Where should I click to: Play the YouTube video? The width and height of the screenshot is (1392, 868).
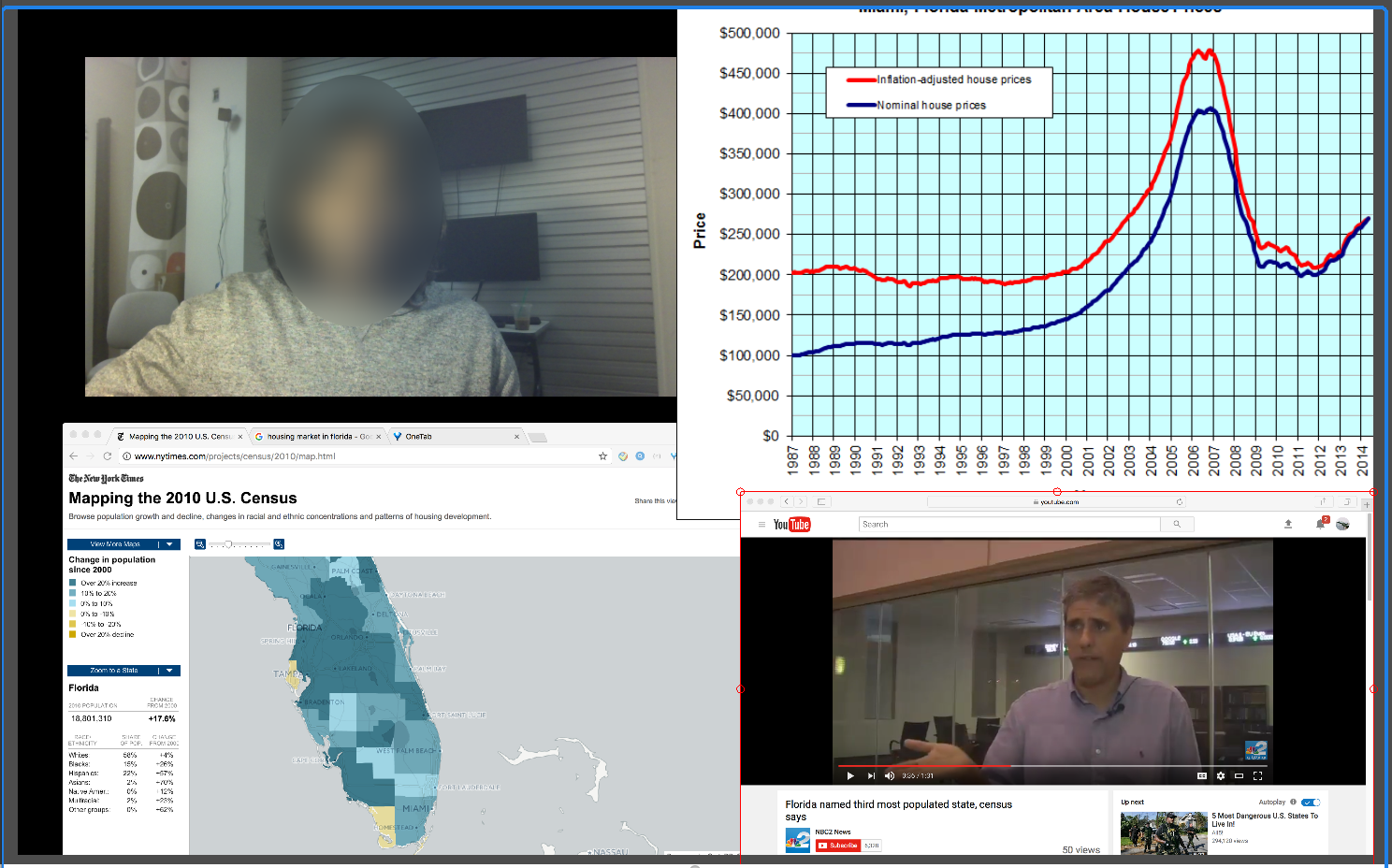pos(850,775)
